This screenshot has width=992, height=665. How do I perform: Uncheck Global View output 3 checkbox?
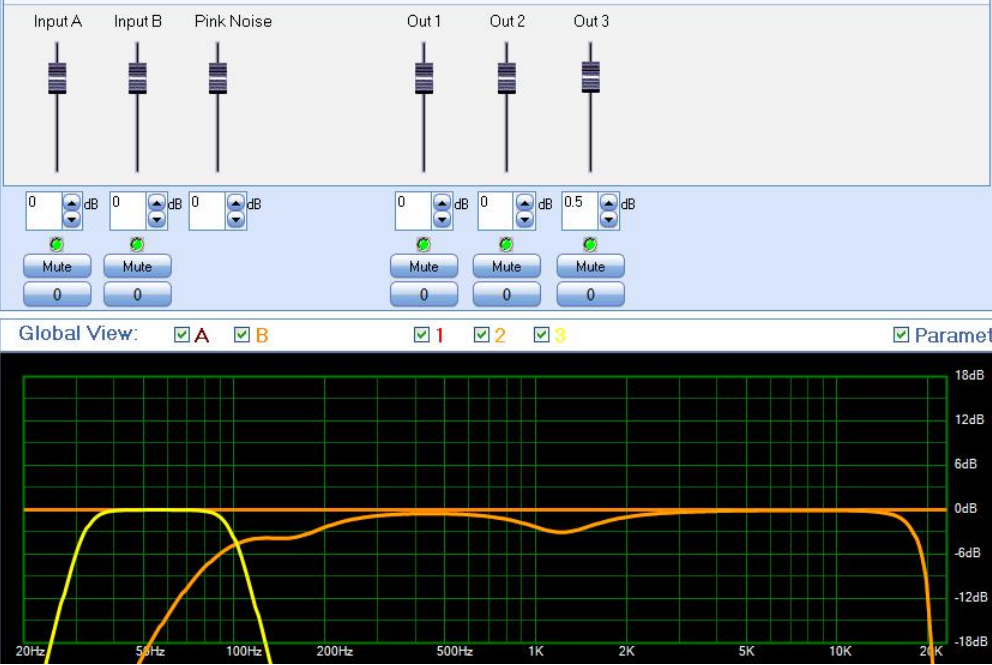(x=542, y=335)
